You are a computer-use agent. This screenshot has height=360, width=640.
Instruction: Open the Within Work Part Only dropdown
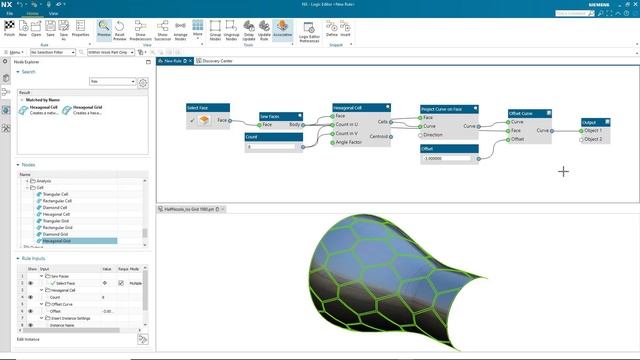click(111, 52)
